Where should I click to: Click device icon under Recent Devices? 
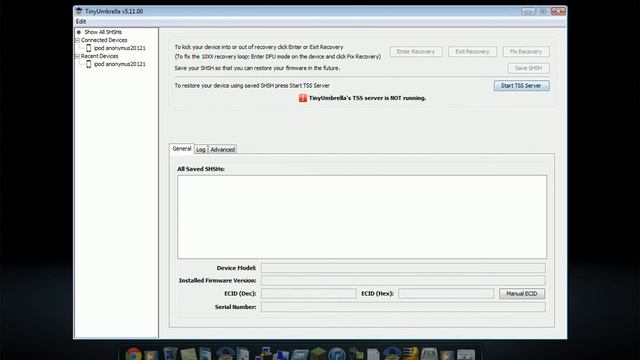[89, 64]
